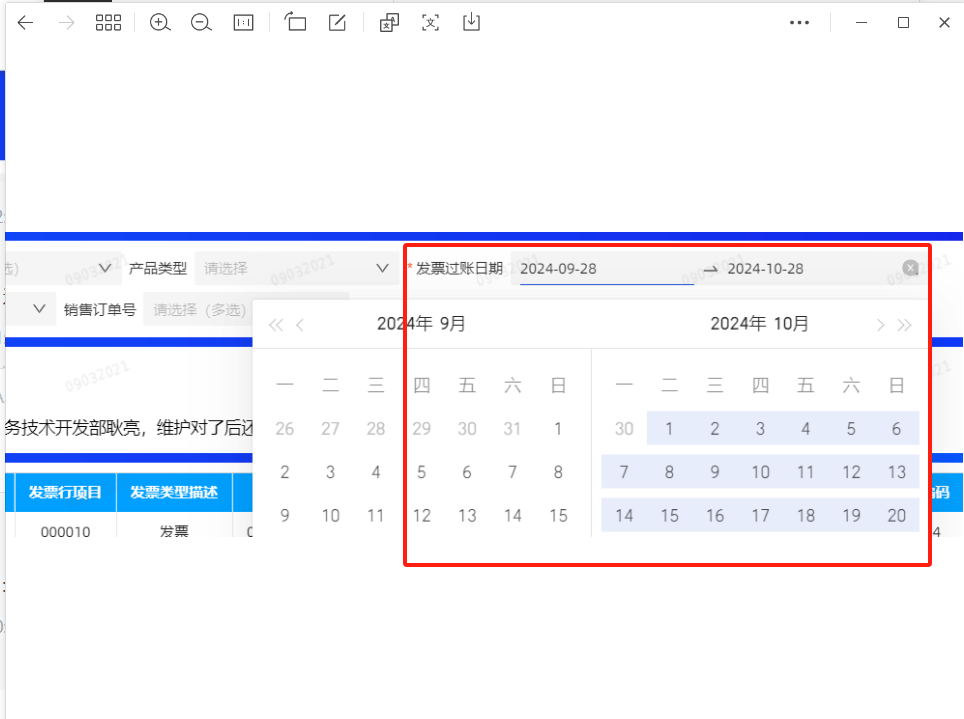Save a copy with the download icon
Image resolution: width=964 pixels, height=719 pixels.
(x=472, y=23)
